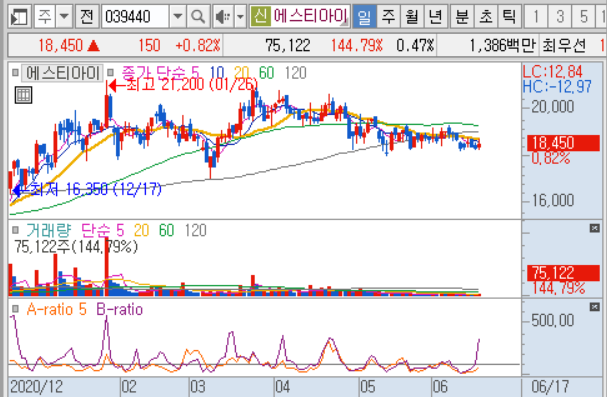This screenshot has height=397, width=607.
Task: Select the 일 daily chart period
Action: tap(364, 17)
